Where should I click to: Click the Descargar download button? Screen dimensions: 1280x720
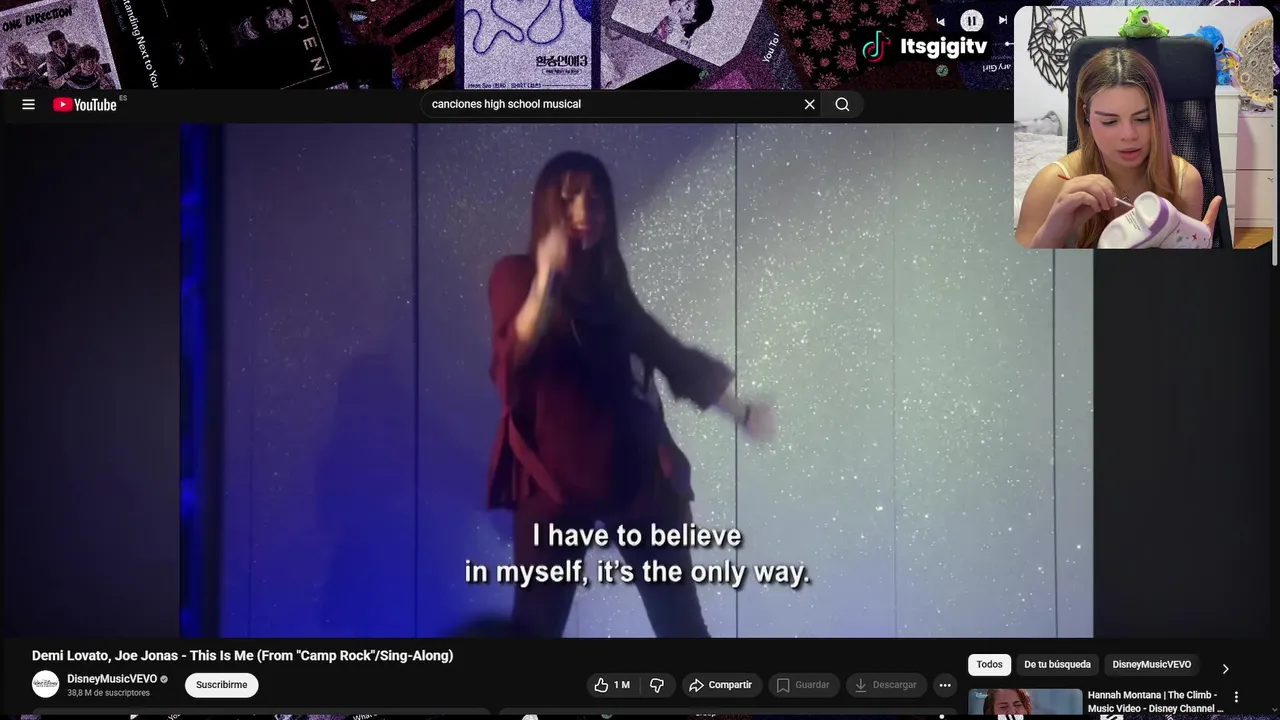pyautogui.click(x=886, y=685)
